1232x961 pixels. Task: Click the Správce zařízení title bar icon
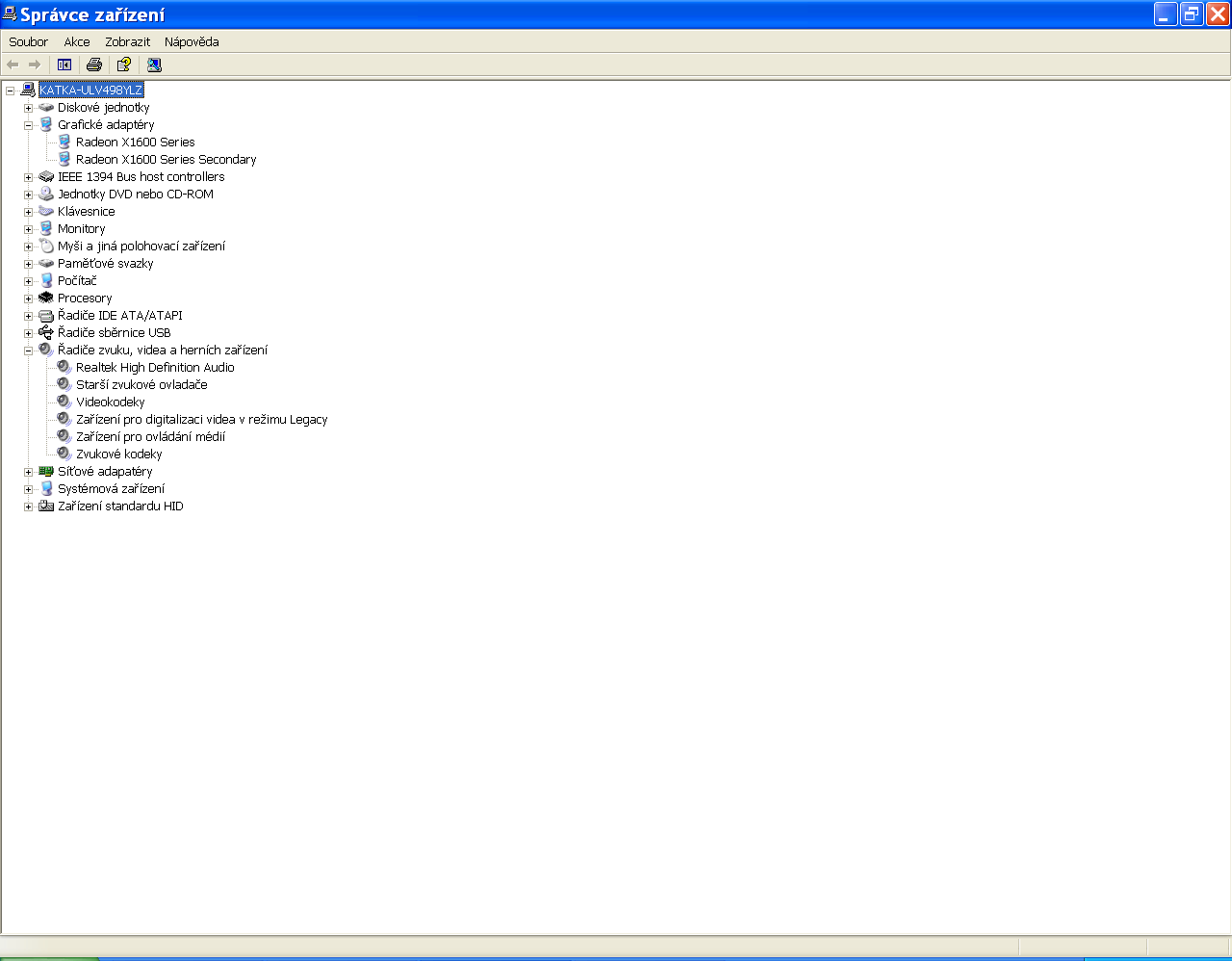[10, 13]
